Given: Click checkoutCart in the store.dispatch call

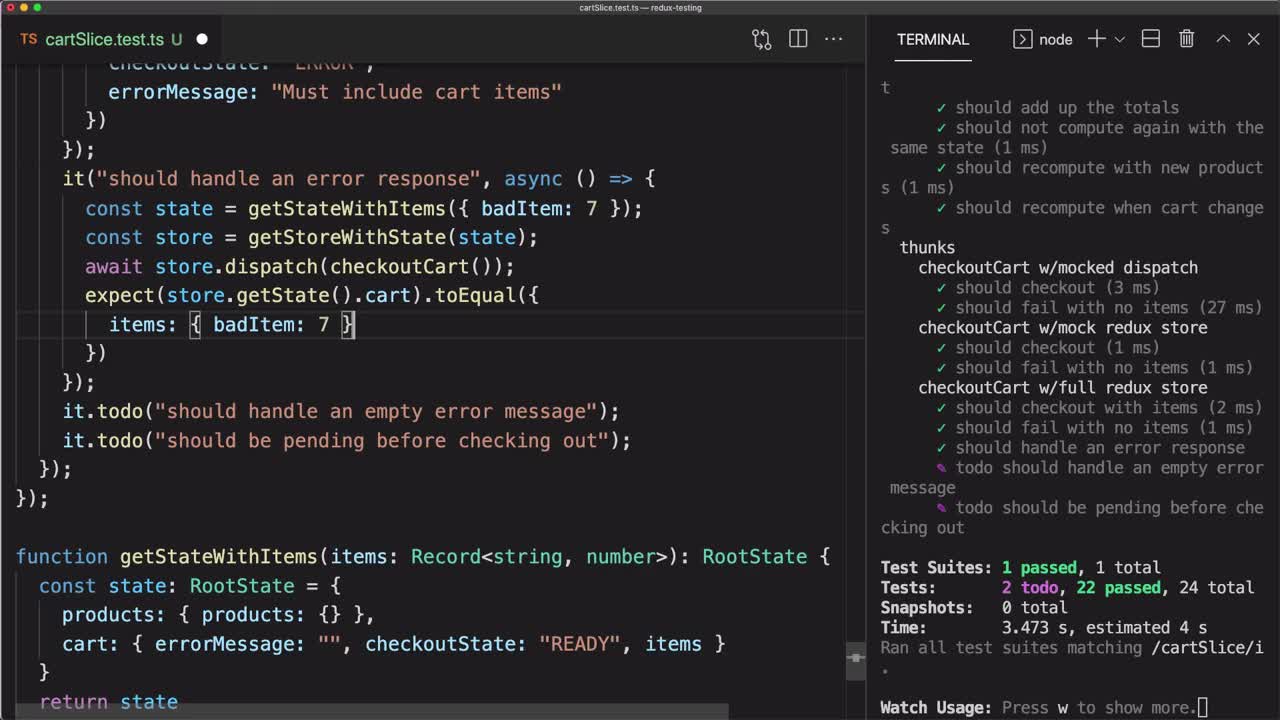Looking at the screenshot, I should [399, 266].
